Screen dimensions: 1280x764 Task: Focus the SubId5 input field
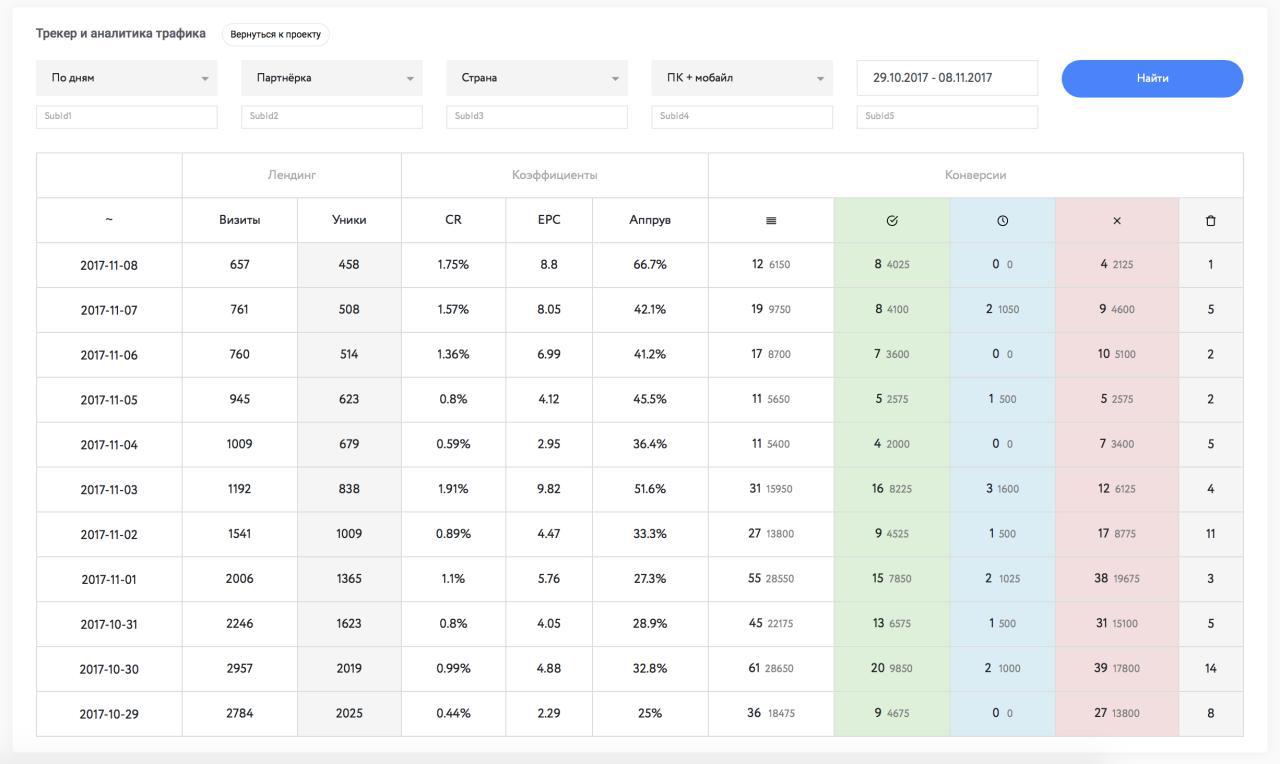point(947,116)
